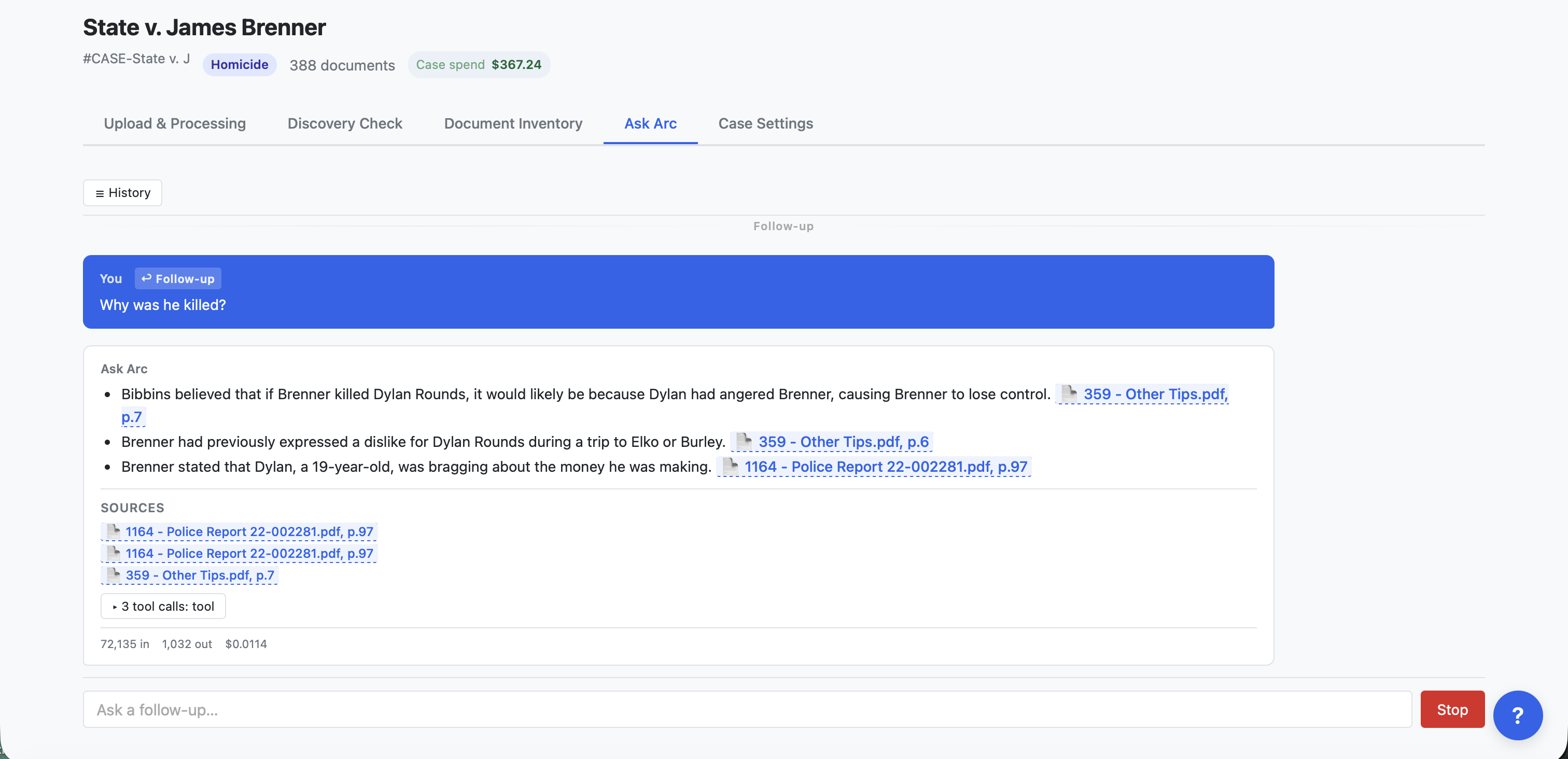Click document icon before inline Police Report citation

pos(730,466)
